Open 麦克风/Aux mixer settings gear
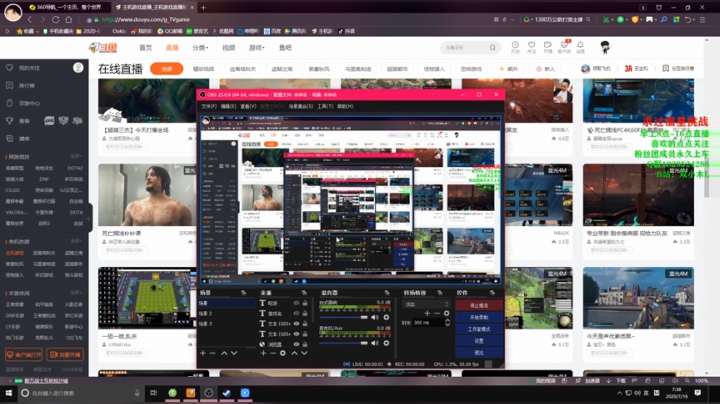Viewport: 720px width, 404px height. pos(386,343)
